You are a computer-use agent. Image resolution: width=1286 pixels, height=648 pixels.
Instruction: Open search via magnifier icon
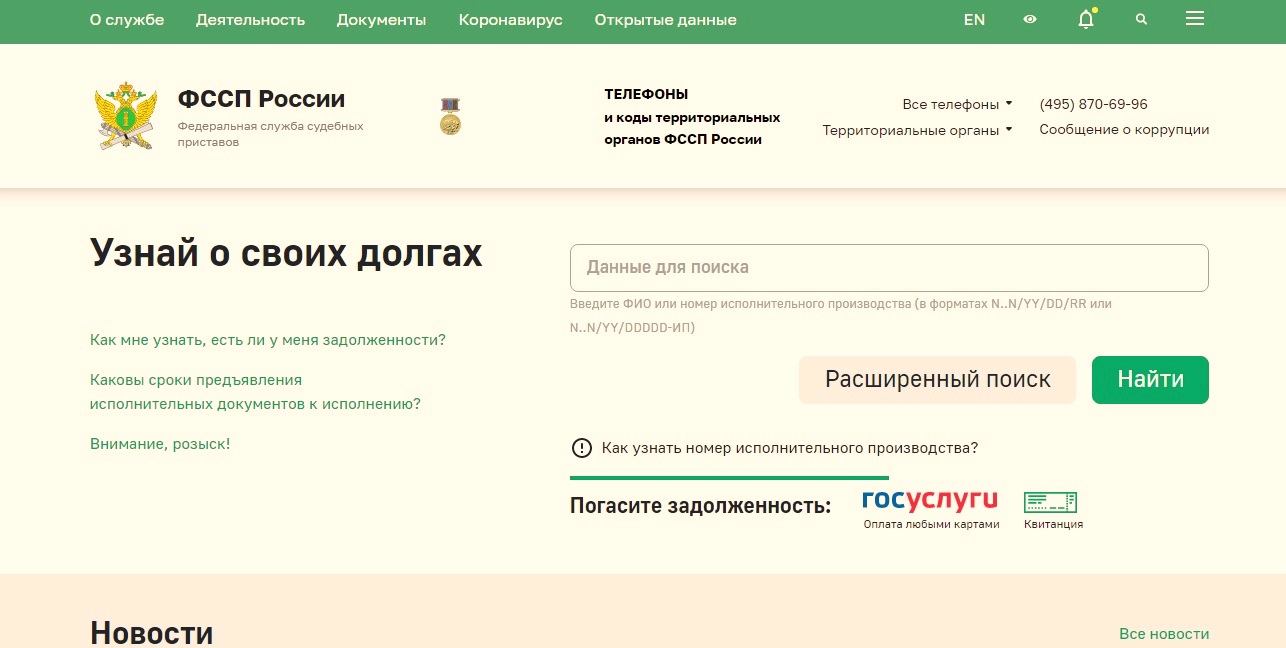1140,19
